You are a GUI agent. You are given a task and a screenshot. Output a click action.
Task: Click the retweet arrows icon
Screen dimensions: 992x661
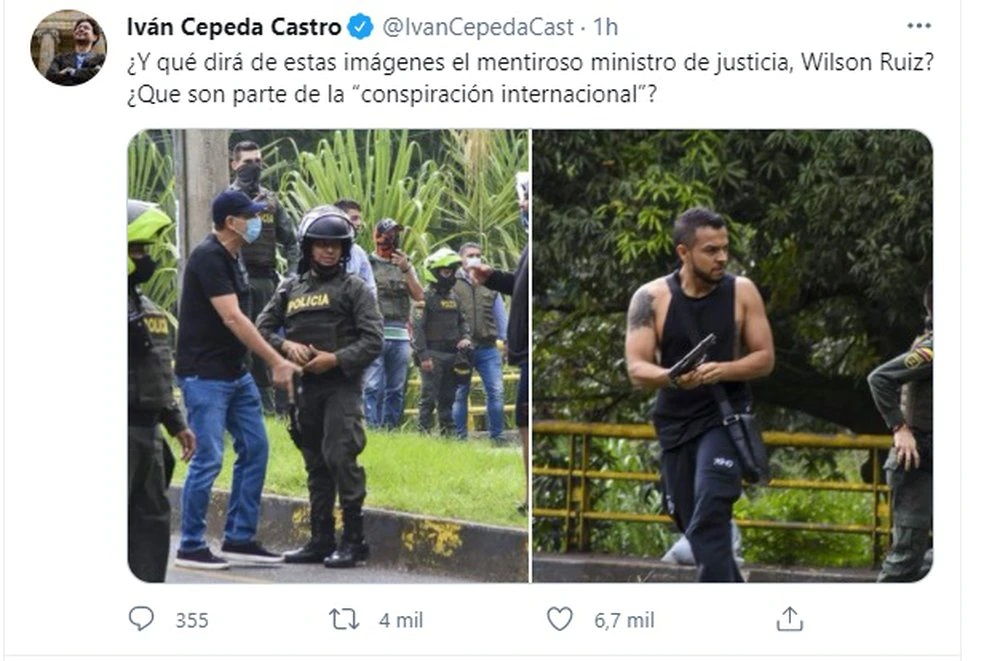[344, 619]
